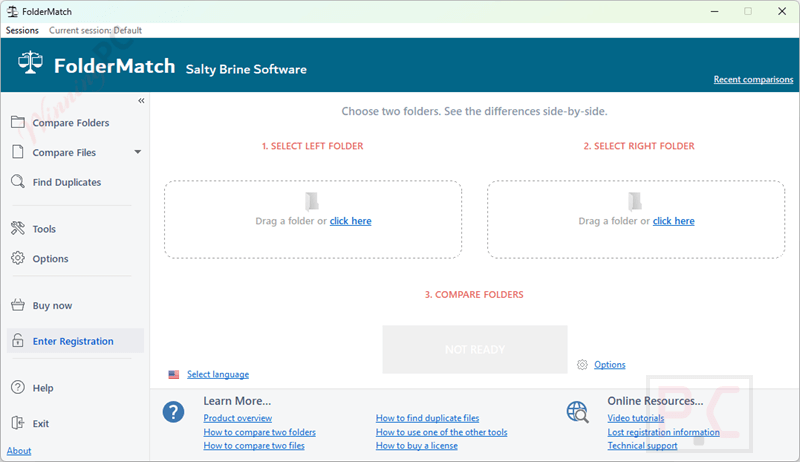Open the About link
Image resolution: width=800 pixels, height=462 pixels.
(19, 451)
